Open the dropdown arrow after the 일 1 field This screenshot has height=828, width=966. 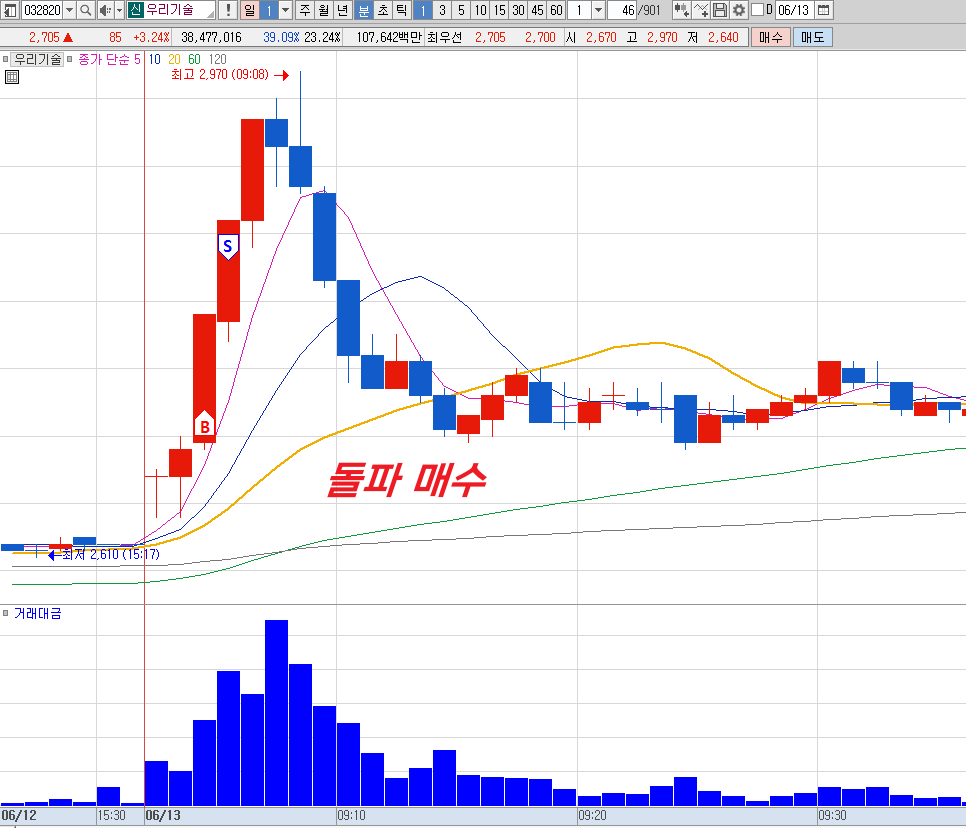285,10
